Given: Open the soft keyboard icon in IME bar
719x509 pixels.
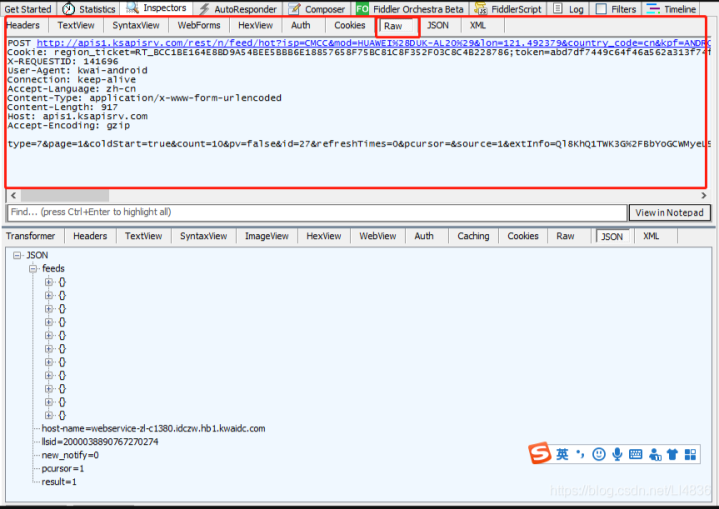Looking at the screenshot, I should (x=636, y=454).
